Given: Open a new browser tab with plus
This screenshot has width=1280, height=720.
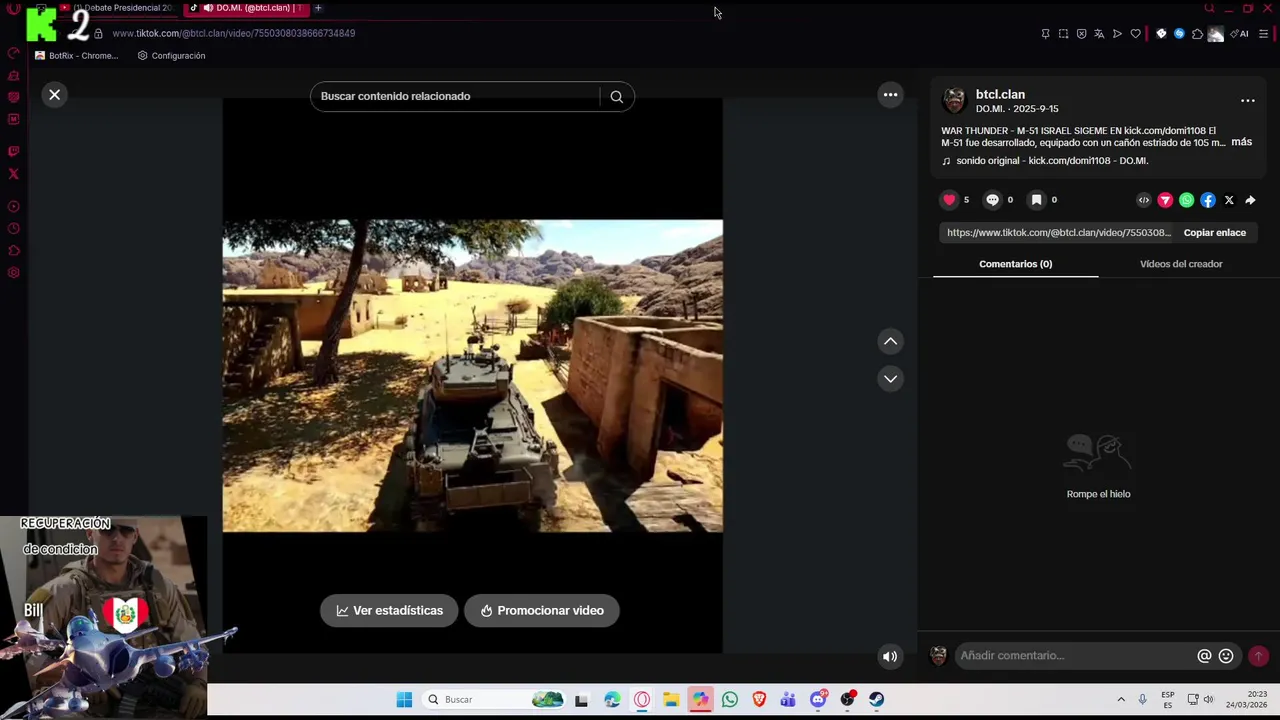Looking at the screenshot, I should 318,8.
